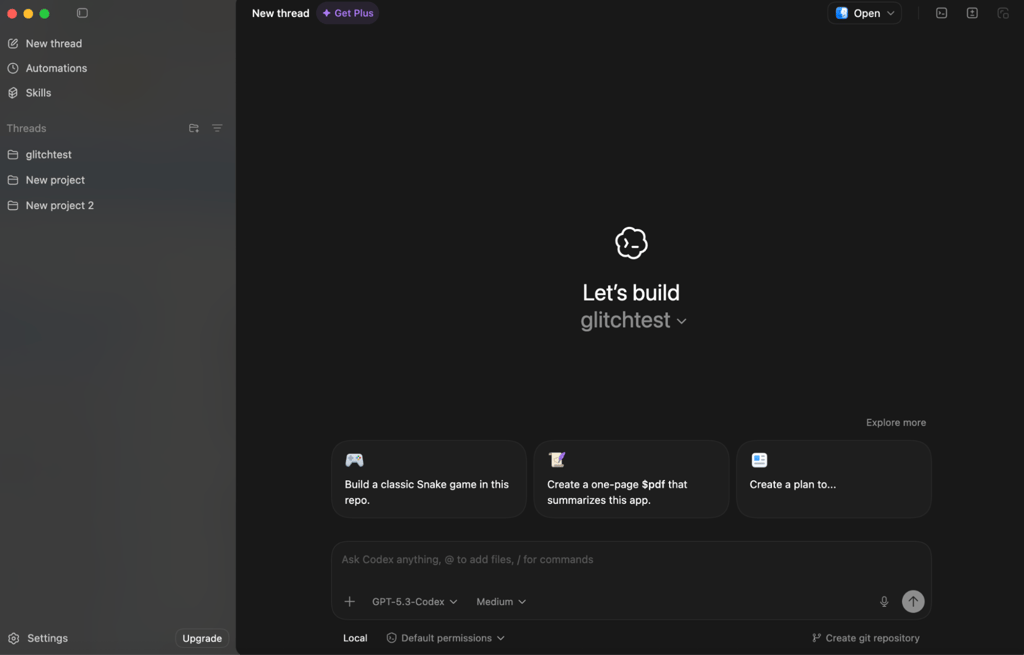This screenshot has height=655, width=1024.
Task: Click Create git repository
Action: (x=865, y=638)
